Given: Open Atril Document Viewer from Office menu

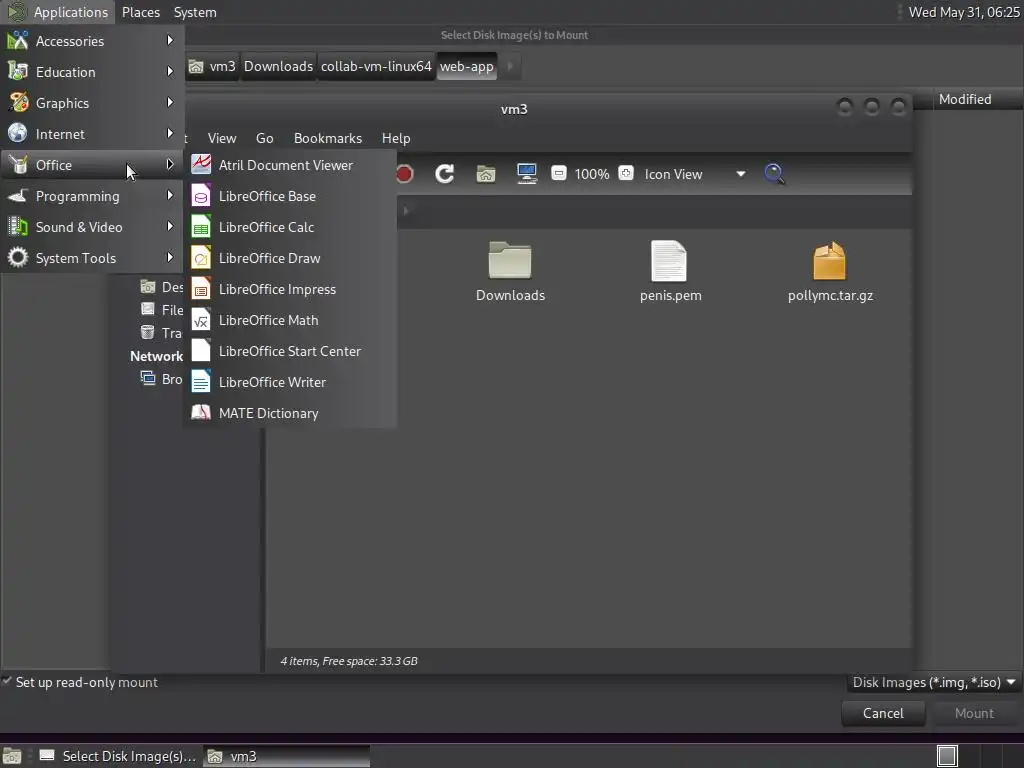Looking at the screenshot, I should pos(291,165).
